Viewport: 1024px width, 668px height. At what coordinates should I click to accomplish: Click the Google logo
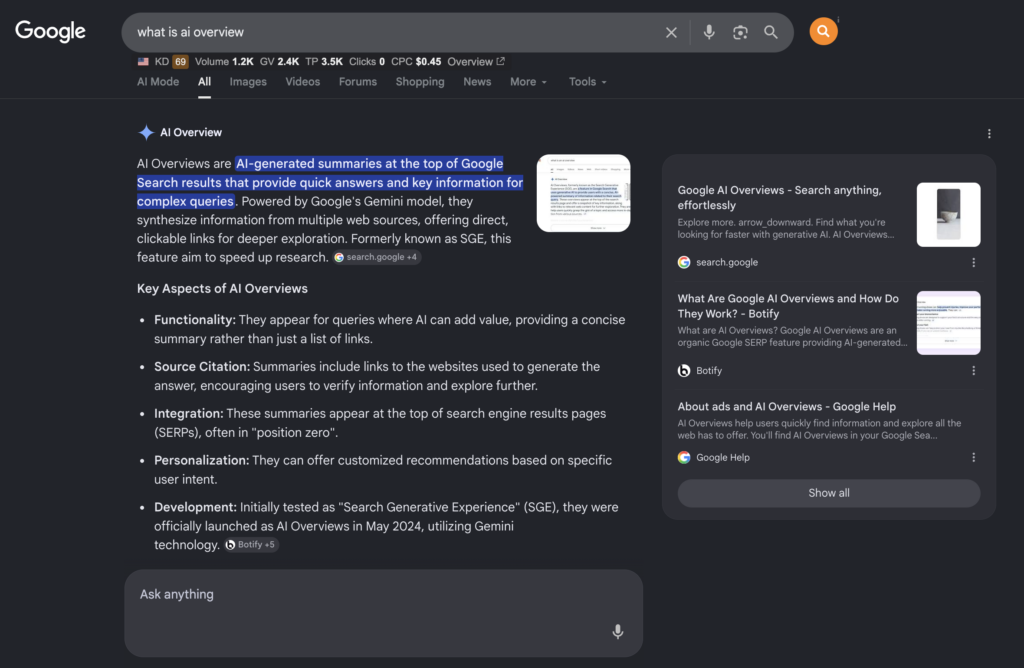50,31
